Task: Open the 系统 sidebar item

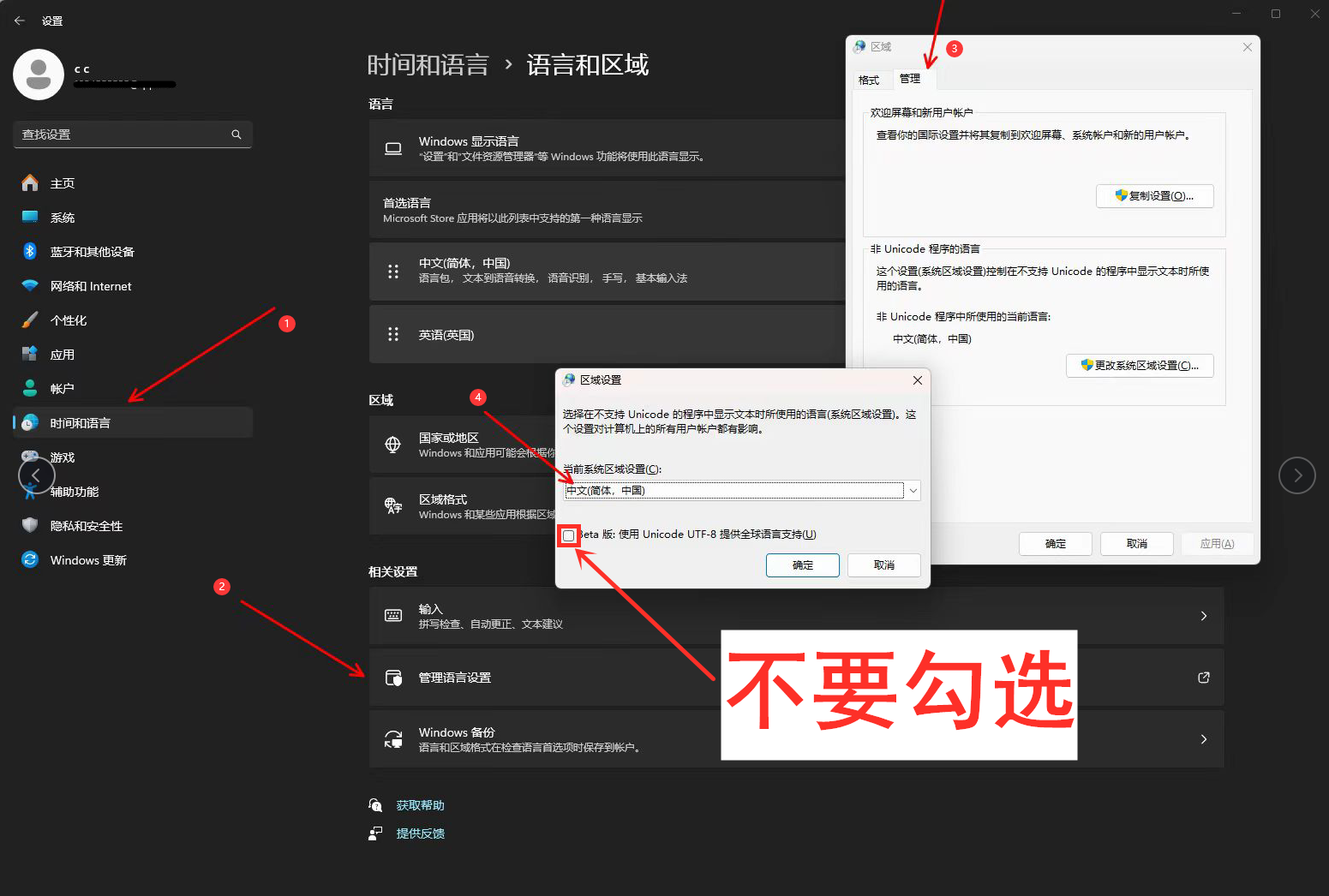Action: coord(133,218)
